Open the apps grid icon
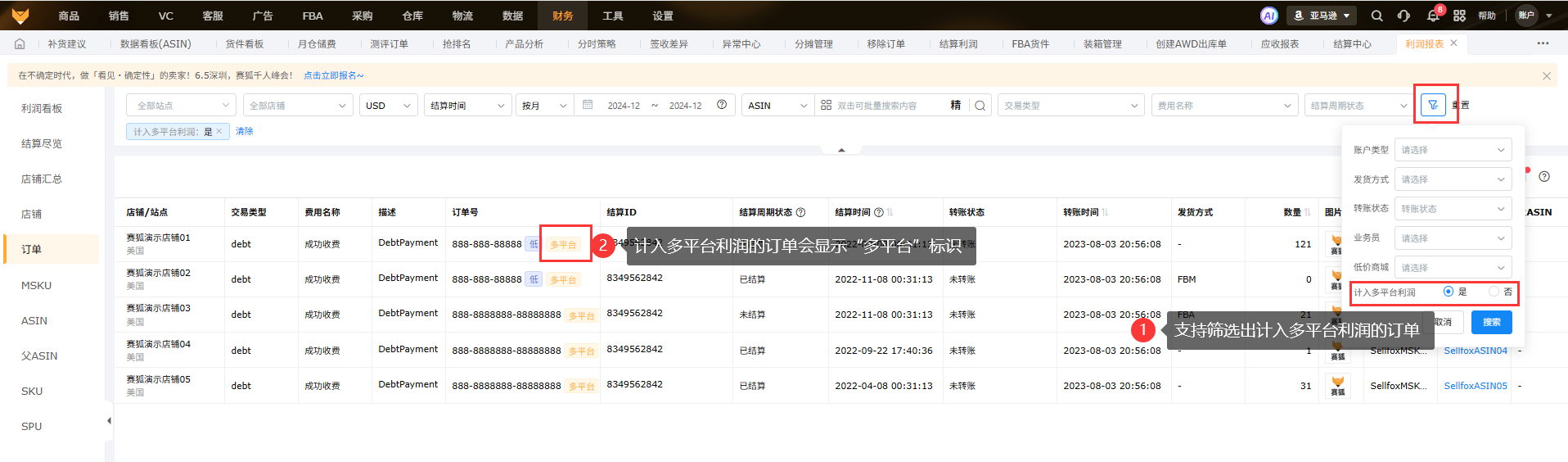This screenshot has height=462, width=1568. coord(1459,16)
